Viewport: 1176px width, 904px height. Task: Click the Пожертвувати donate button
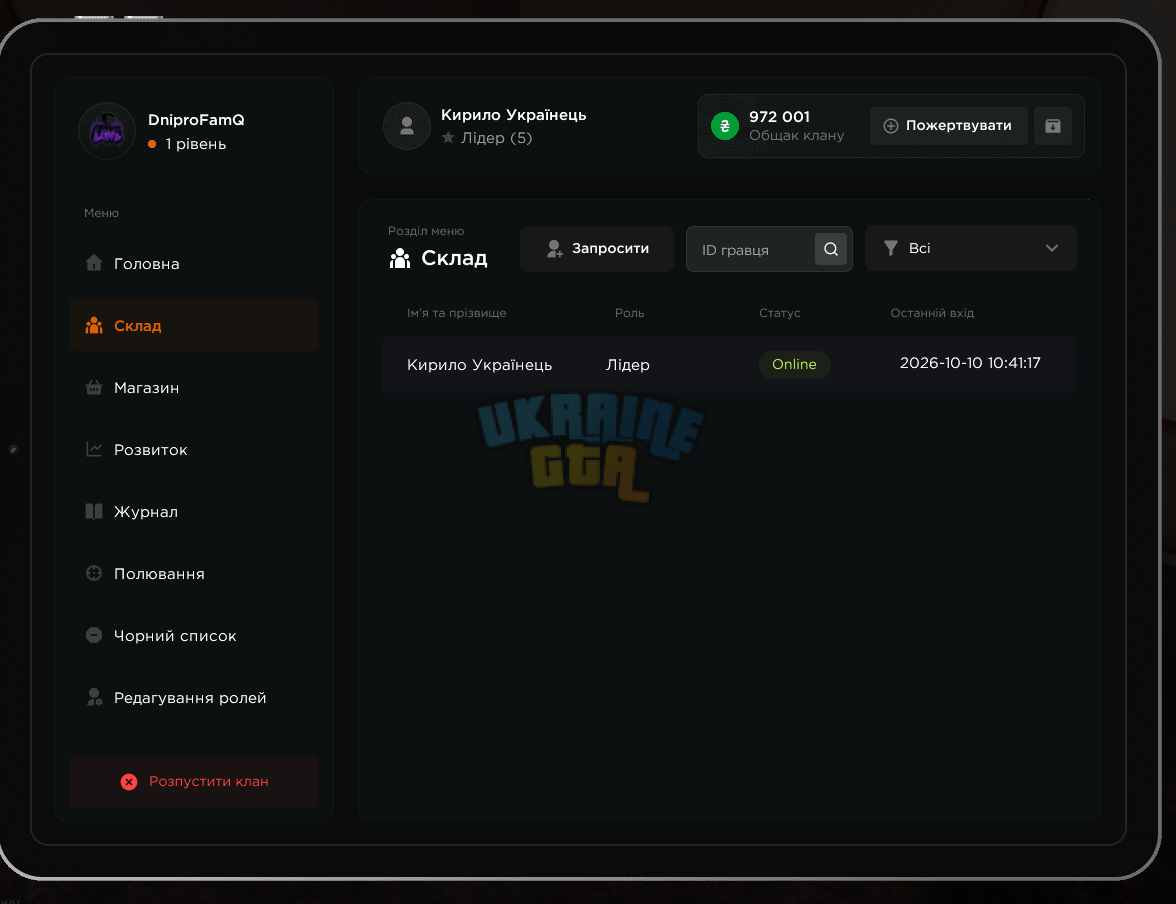coord(949,126)
